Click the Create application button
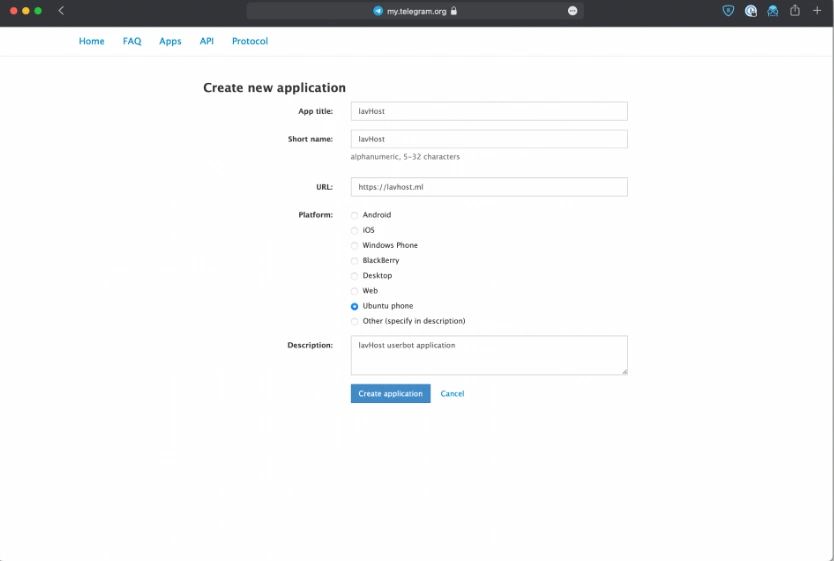This screenshot has width=834, height=561. (390, 393)
